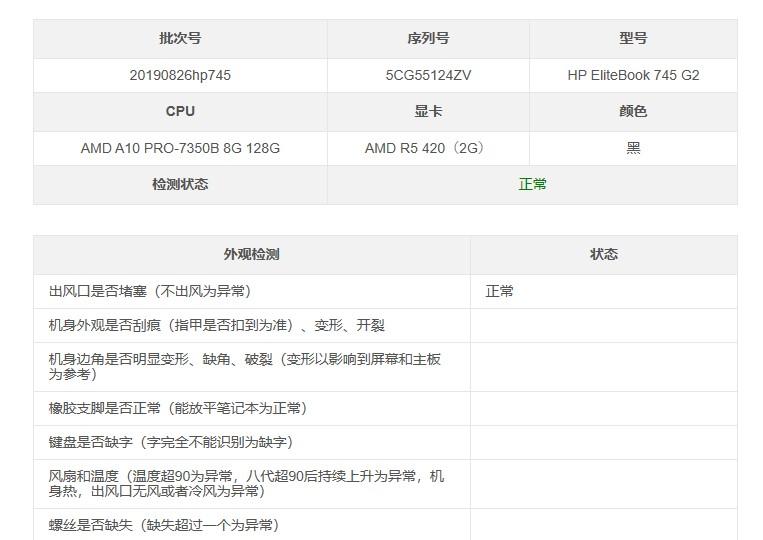Click the 批次号 column header
763x540 pixels.
[x=180, y=38]
